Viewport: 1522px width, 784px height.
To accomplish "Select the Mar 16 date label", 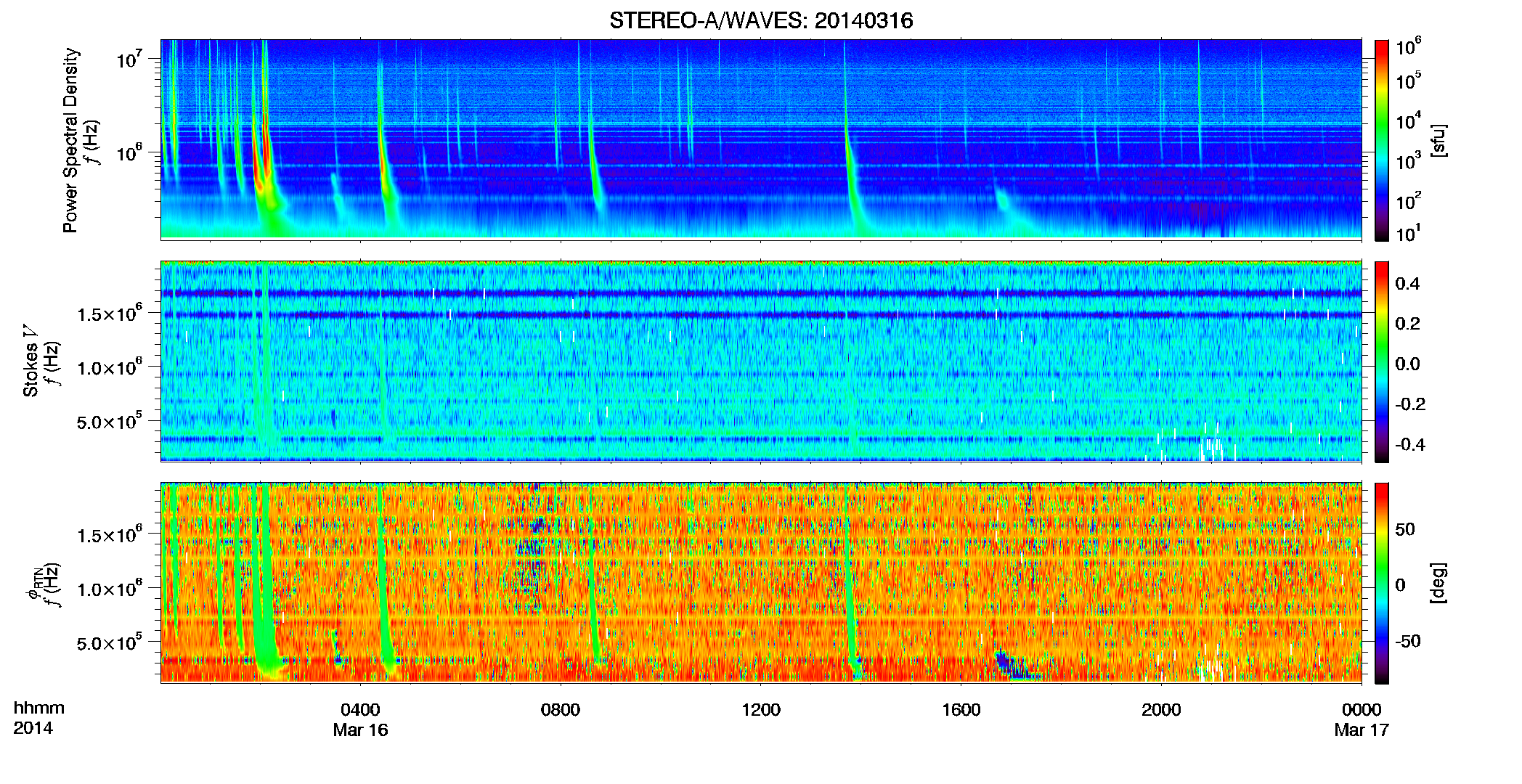I will click(x=360, y=730).
